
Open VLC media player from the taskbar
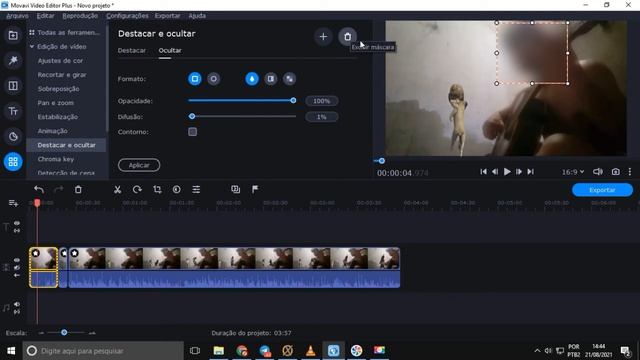click(x=311, y=351)
